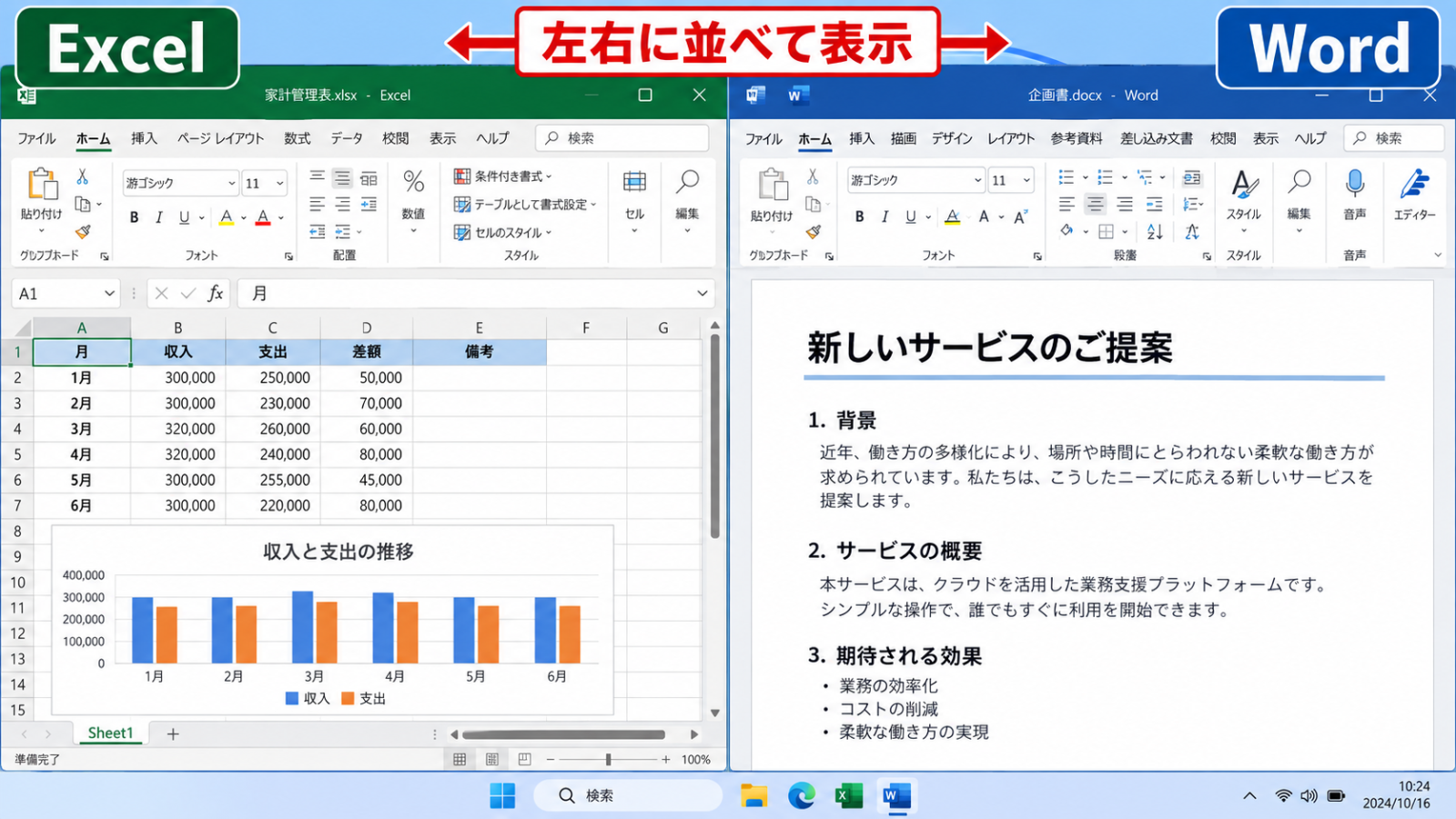Click Excel's 数値 percent icon
The width and height of the screenshot is (1456, 819).
414,181
